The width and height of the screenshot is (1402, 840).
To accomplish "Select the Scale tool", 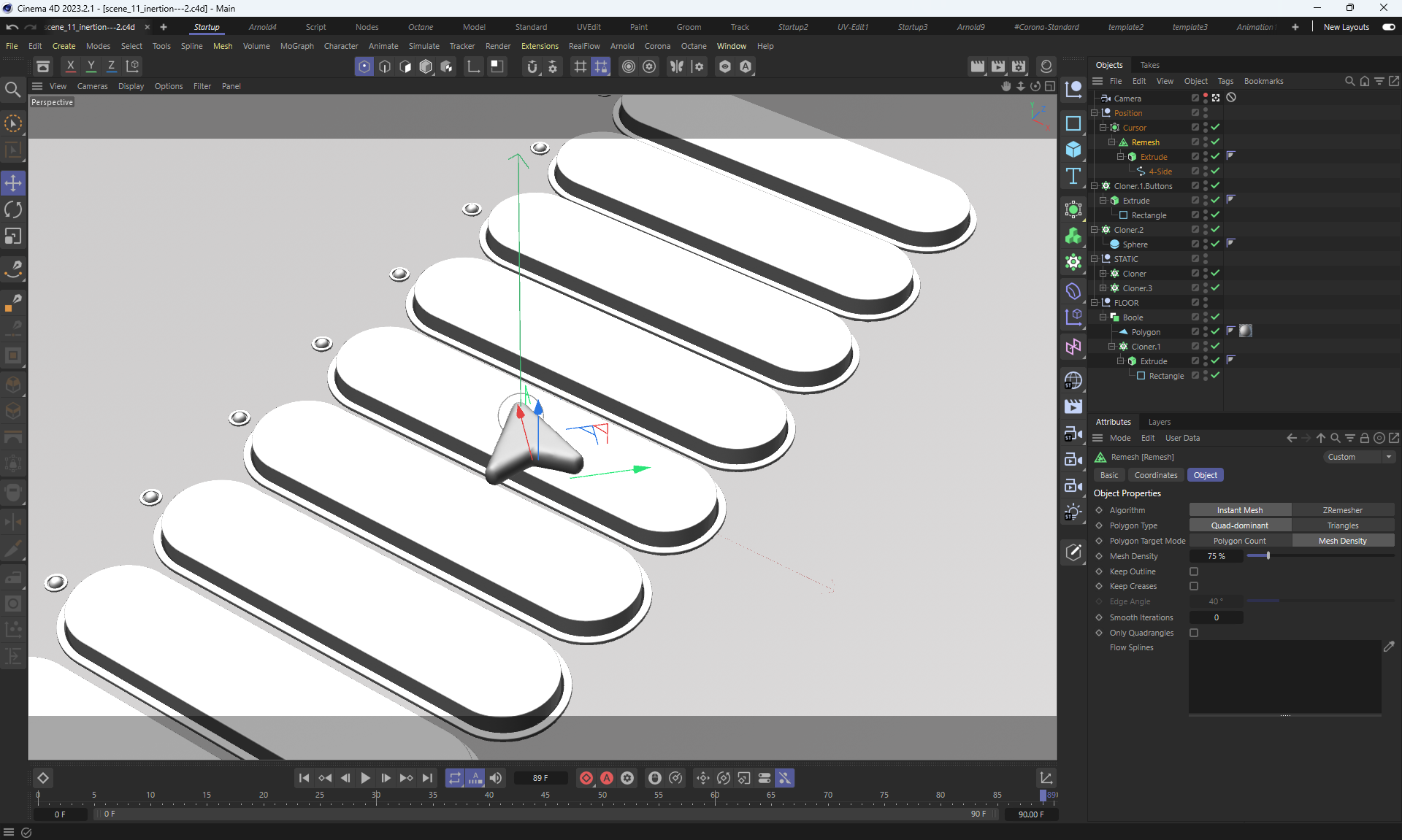I will pyautogui.click(x=13, y=236).
